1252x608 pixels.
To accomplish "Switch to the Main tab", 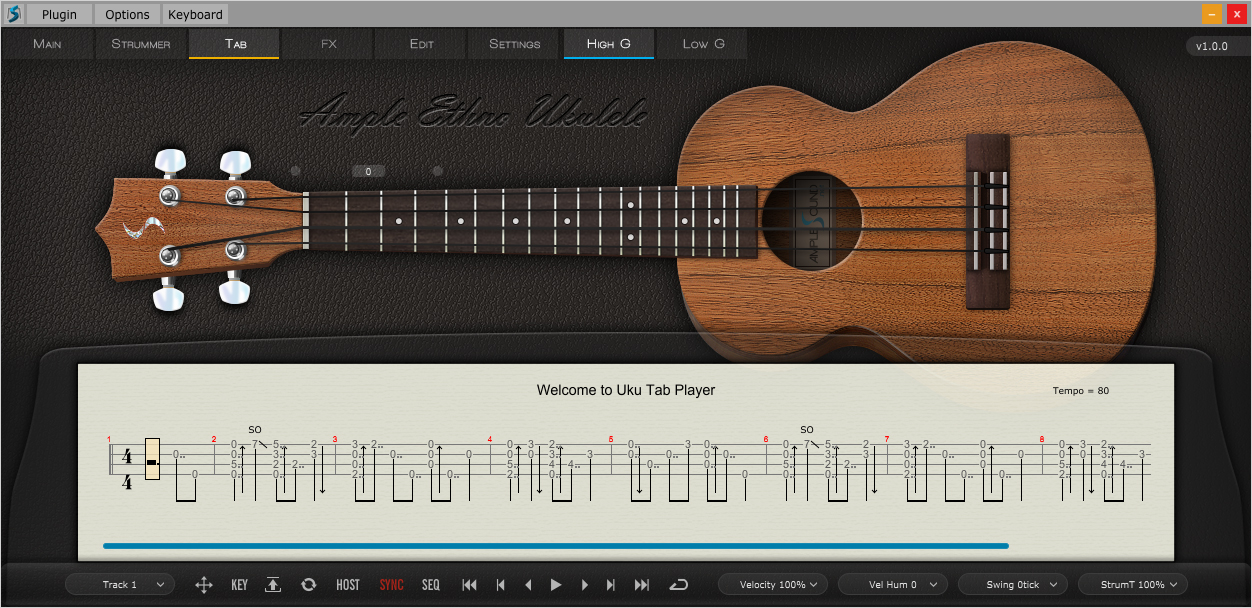I will 47,44.
